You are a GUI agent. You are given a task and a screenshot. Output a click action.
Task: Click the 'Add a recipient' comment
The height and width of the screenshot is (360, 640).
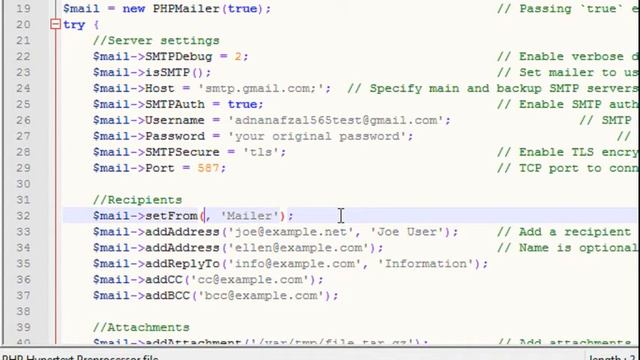(564, 232)
